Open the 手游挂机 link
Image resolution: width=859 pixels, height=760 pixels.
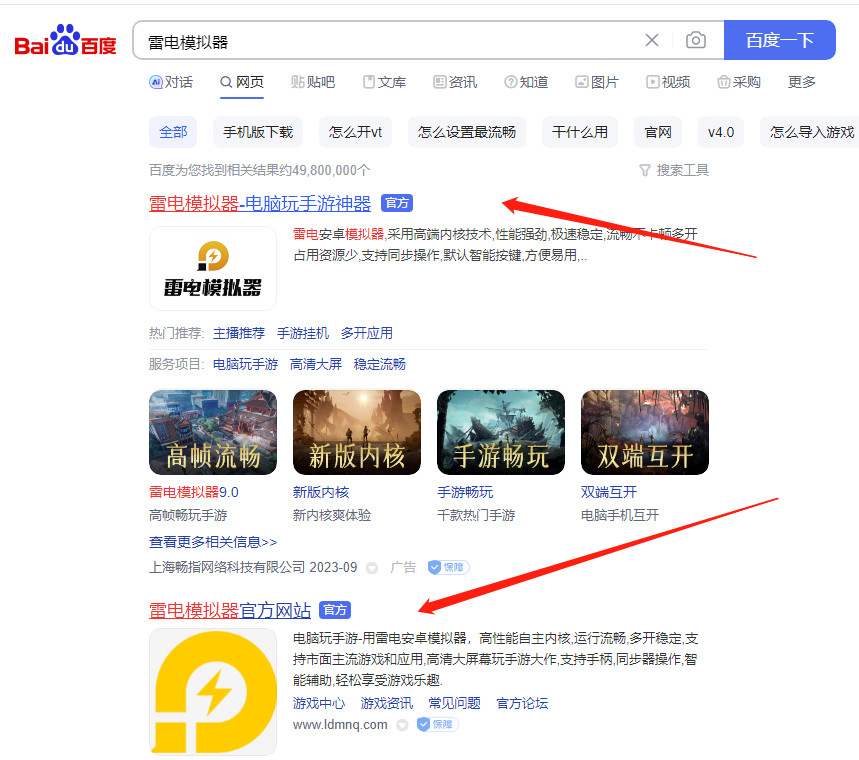click(303, 333)
